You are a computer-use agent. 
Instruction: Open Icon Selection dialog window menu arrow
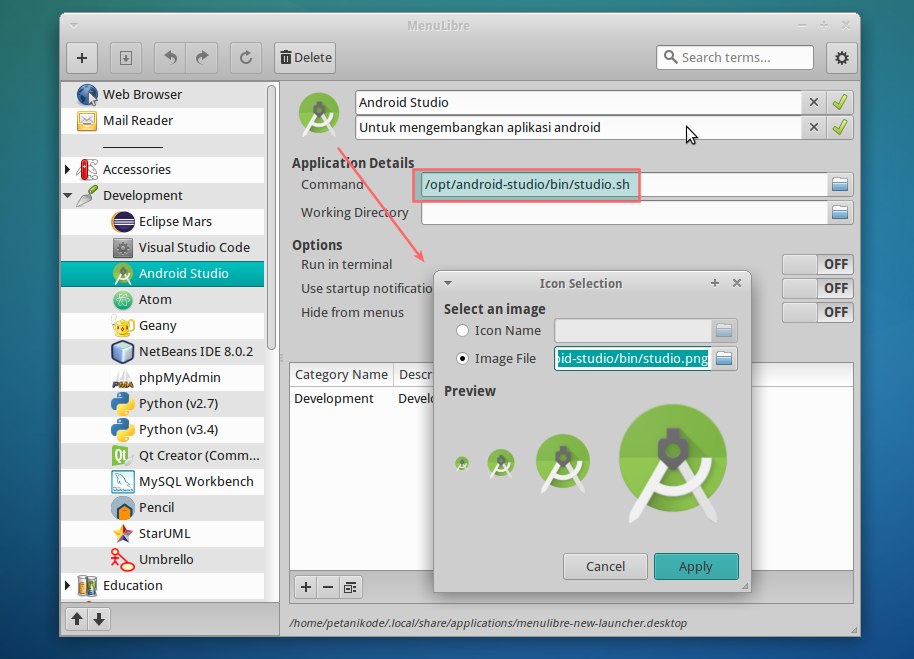pos(448,283)
